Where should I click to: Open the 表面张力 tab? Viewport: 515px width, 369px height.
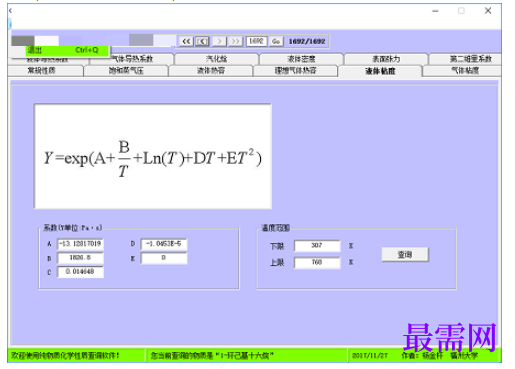386,59
